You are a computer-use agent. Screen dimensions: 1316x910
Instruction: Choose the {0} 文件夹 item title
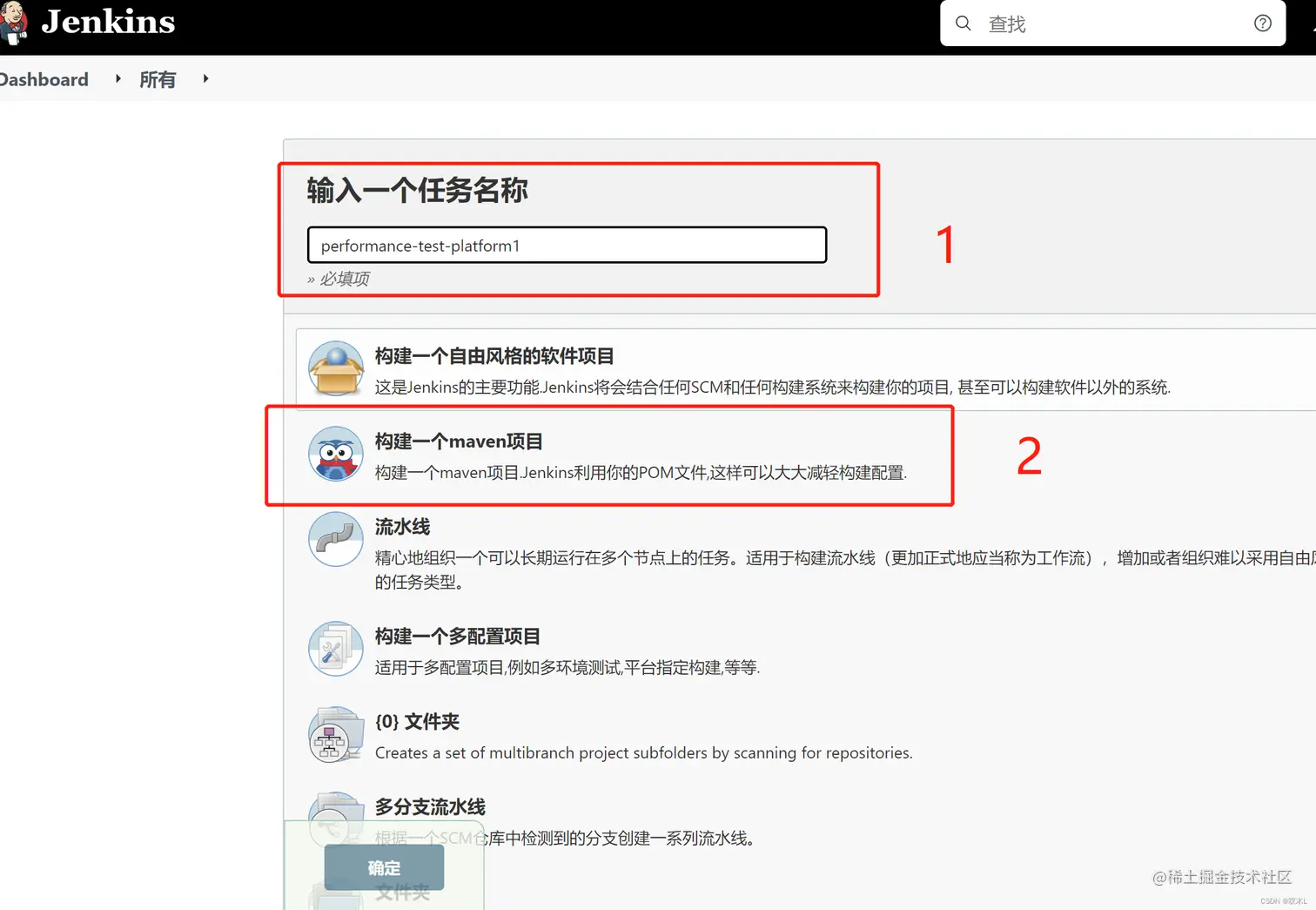point(417,722)
